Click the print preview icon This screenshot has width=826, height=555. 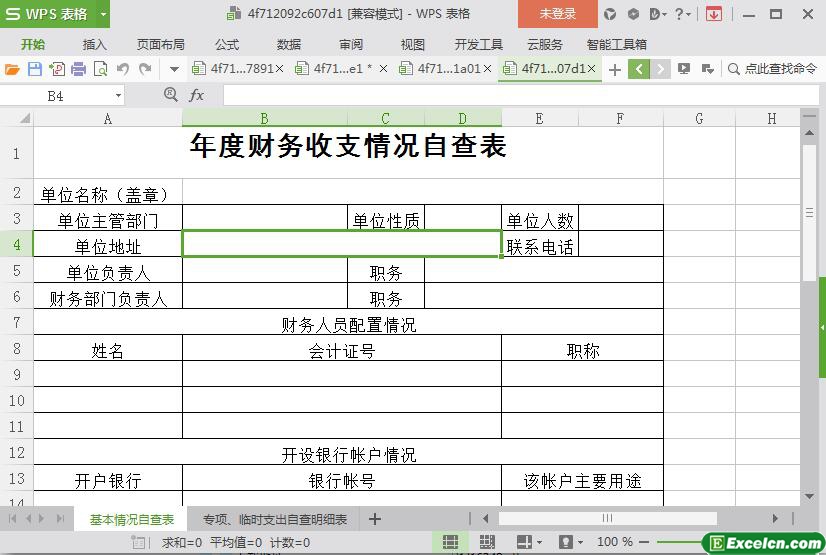(x=100, y=69)
